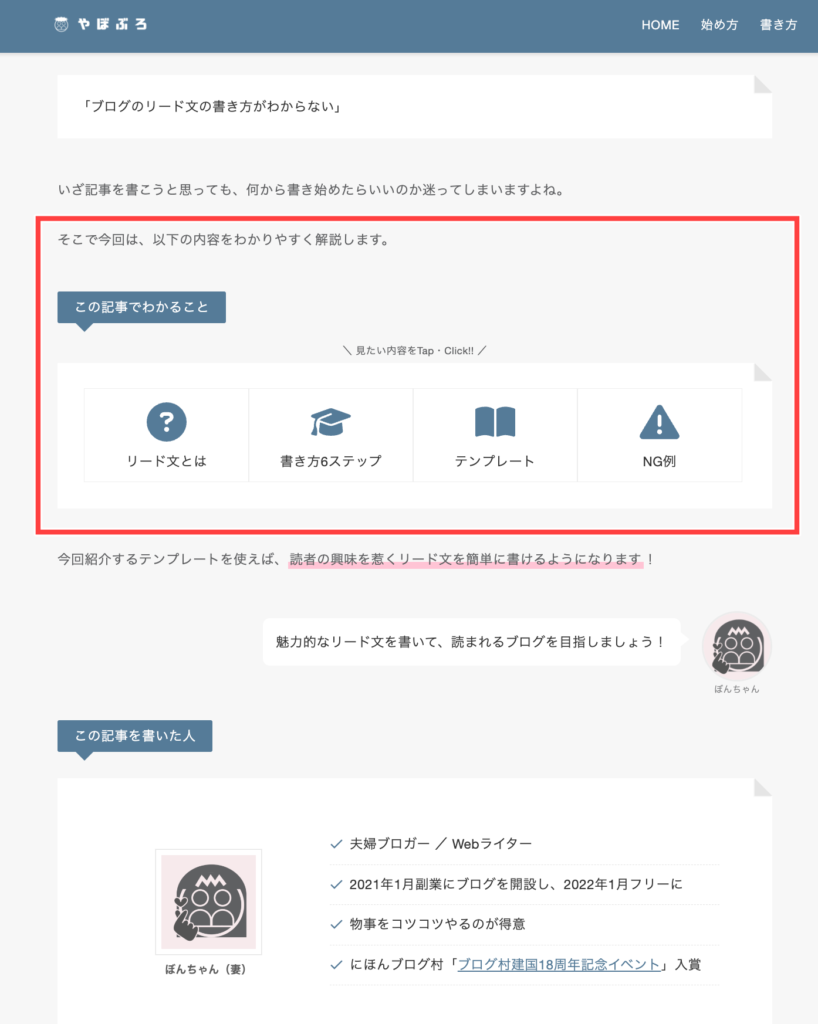Click checkmark icon beside 夫婦ブロガー
Image resolution: width=818 pixels, height=1024 pixels.
click(x=336, y=844)
